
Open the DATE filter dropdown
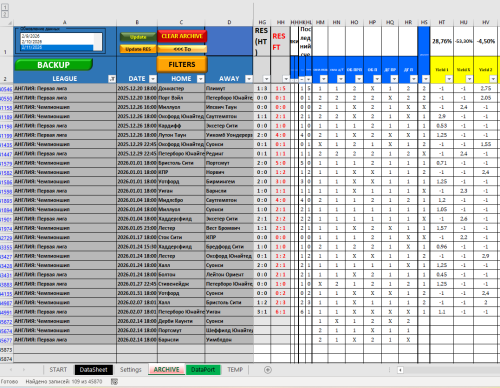(x=153, y=79)
